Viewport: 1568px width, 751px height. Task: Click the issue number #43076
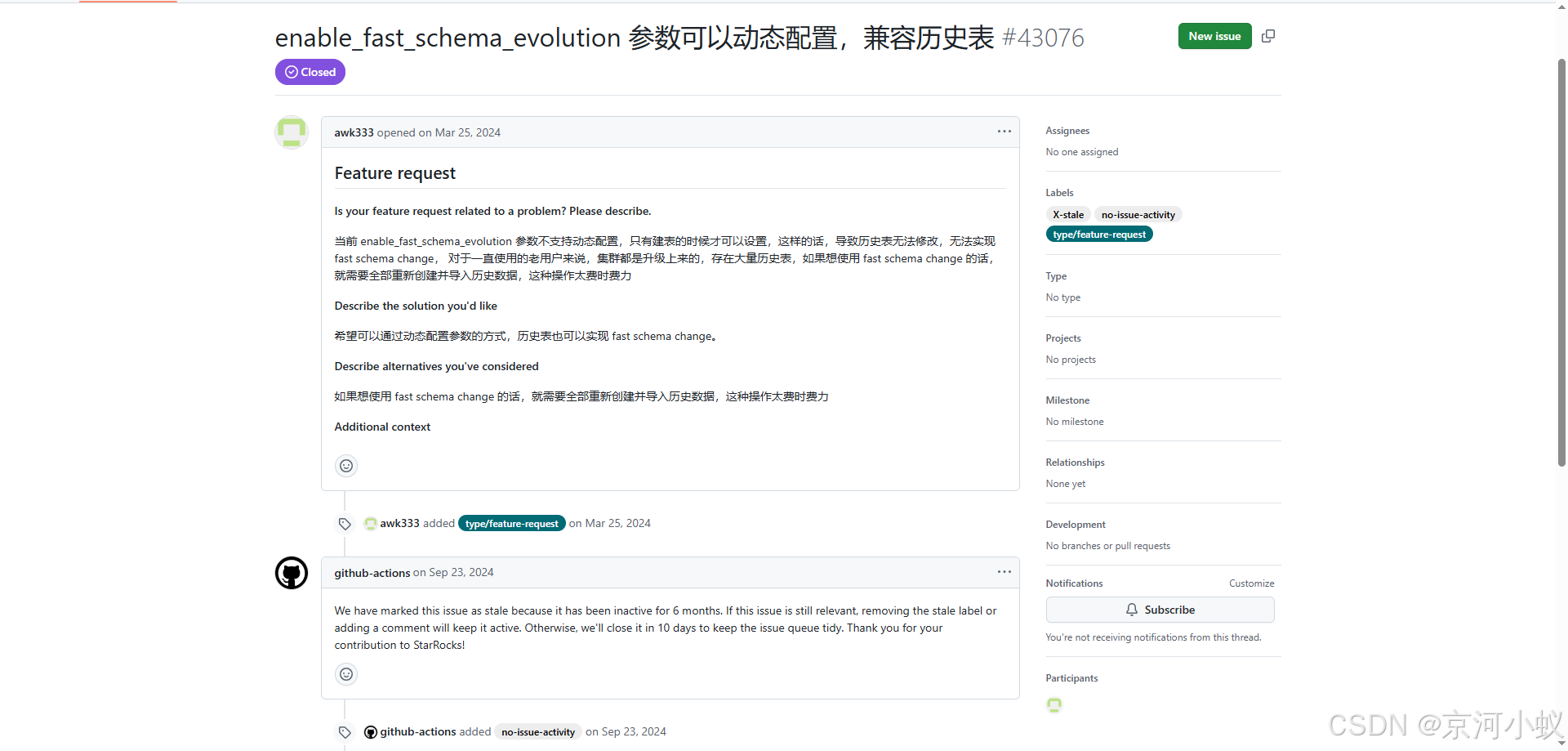pos(1044,38)
